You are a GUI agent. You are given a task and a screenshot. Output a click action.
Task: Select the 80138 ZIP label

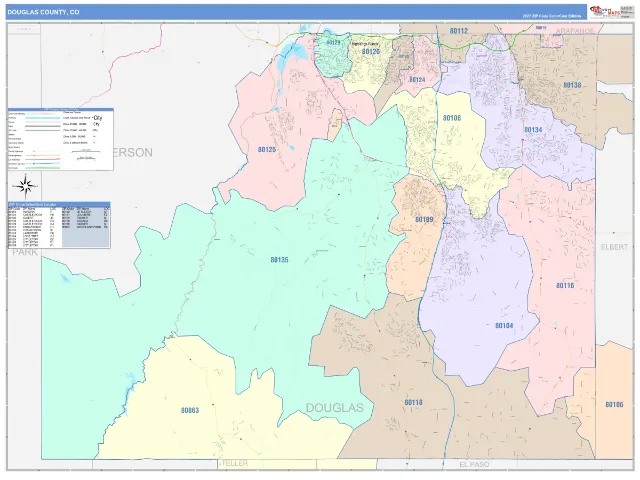tap(572, 85)
